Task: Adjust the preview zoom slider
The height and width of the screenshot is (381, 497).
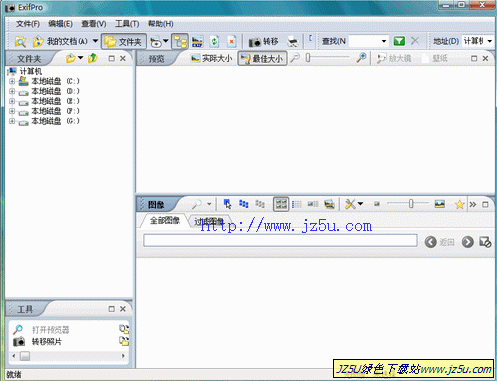Action: coord(328,58)
